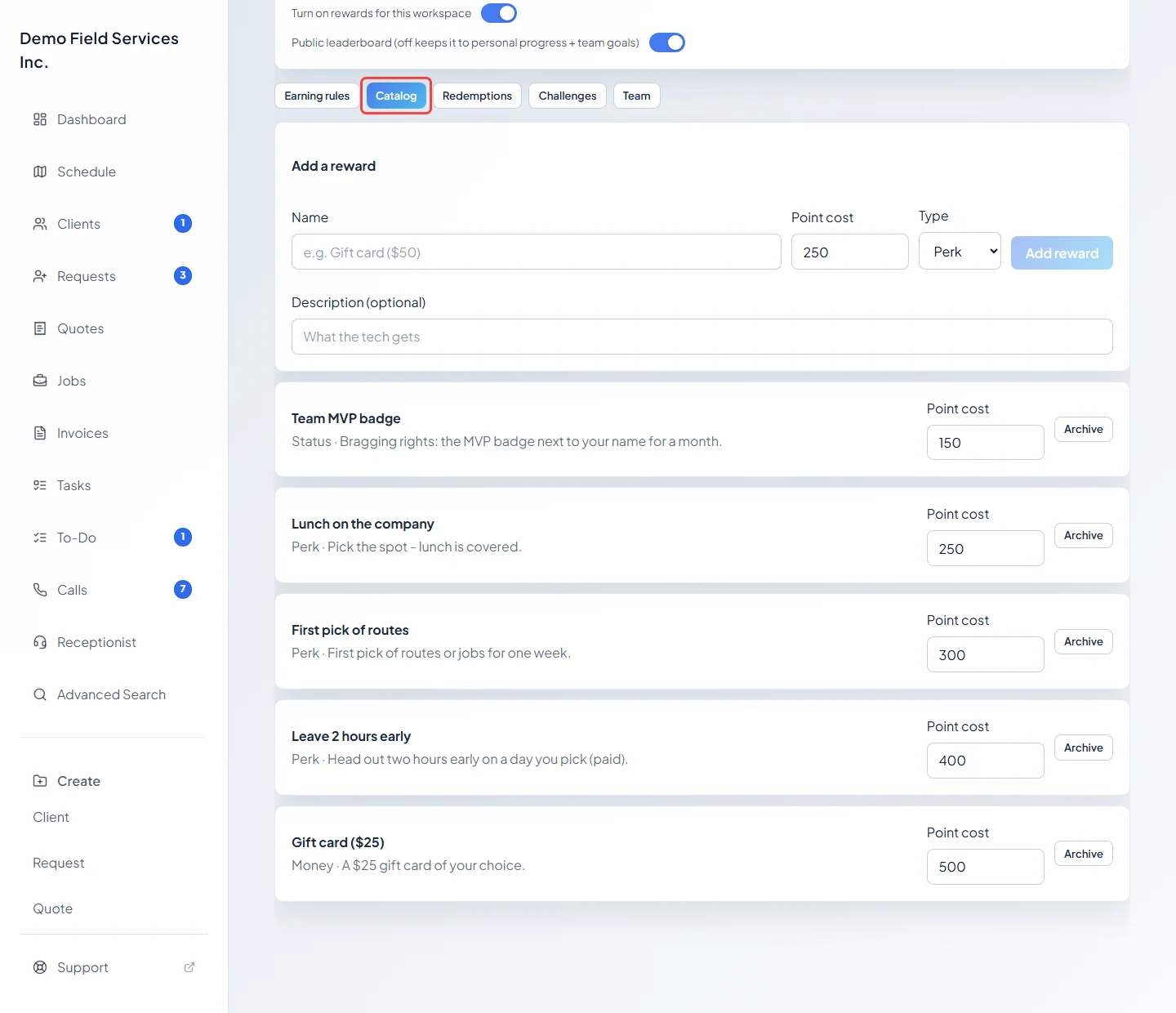Screen dimensions: 1176x1013
Task: Archive the First pick of routes reward
Action: click(1084, 641)
